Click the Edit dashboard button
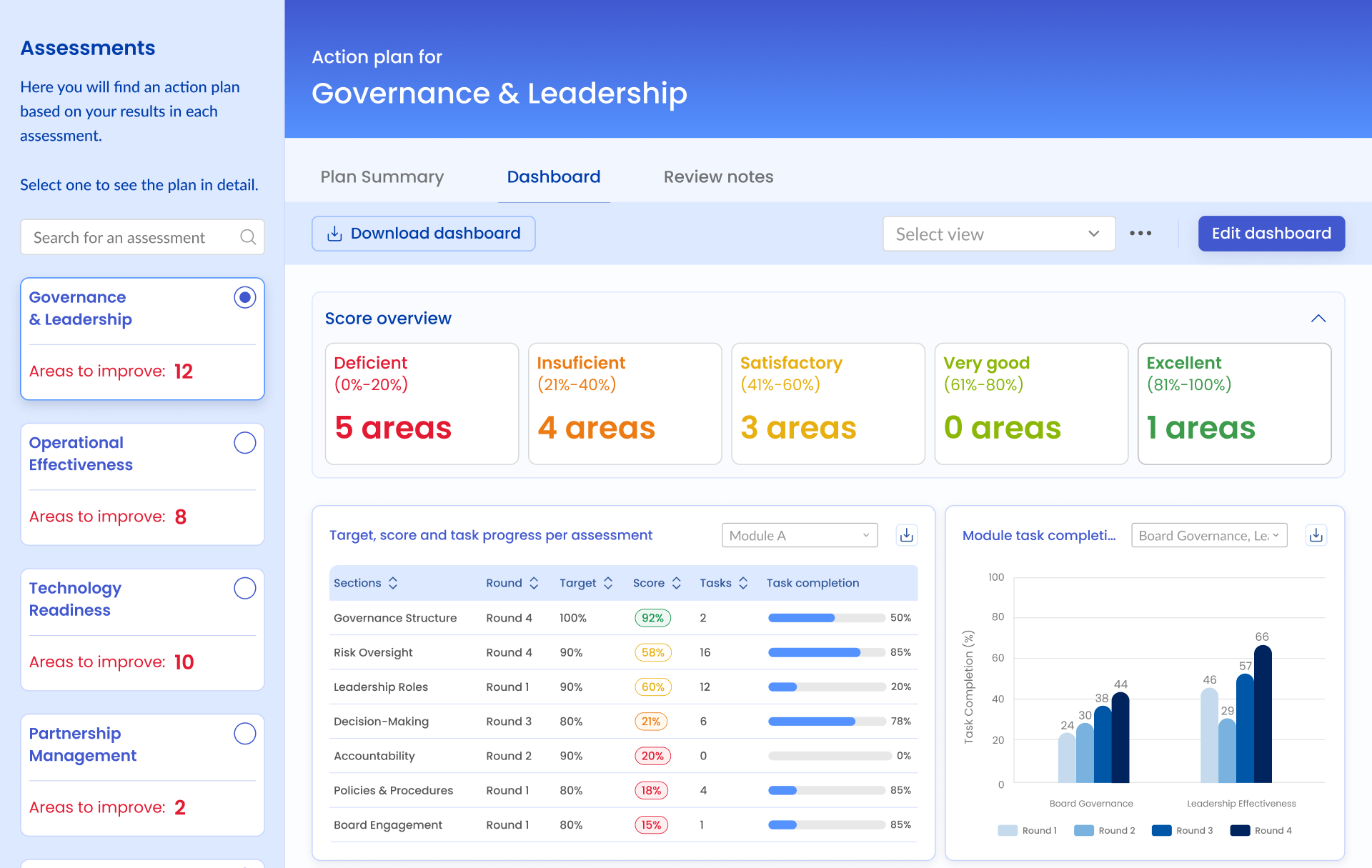 1271,234
